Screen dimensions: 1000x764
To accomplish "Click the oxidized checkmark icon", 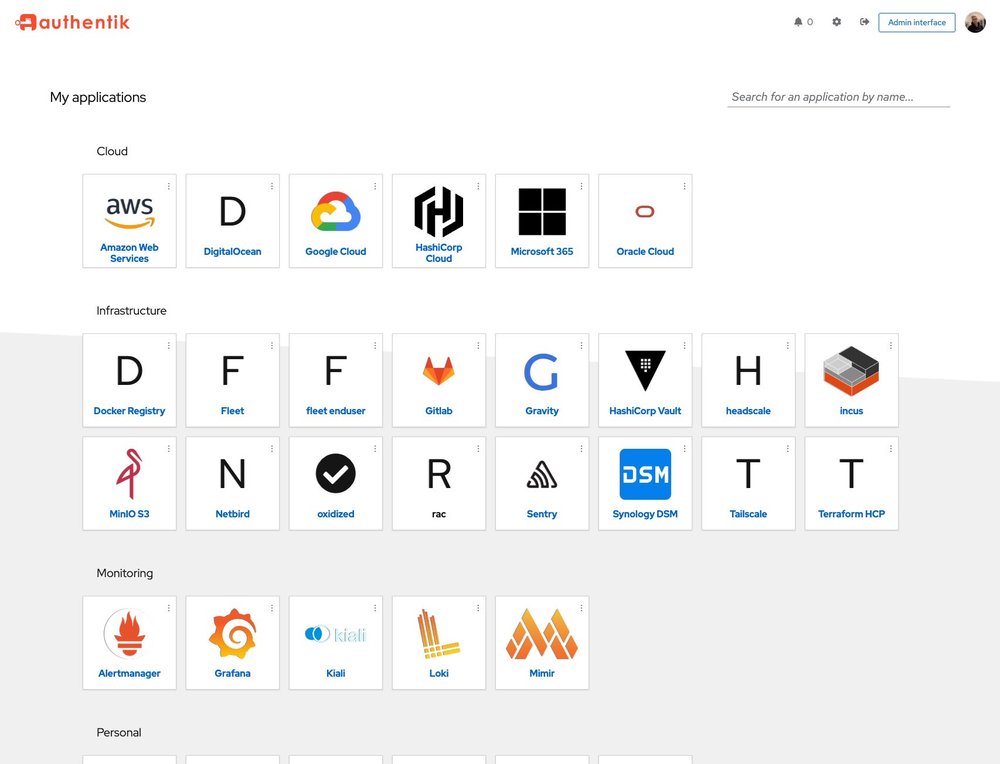I will coord(335,474).
